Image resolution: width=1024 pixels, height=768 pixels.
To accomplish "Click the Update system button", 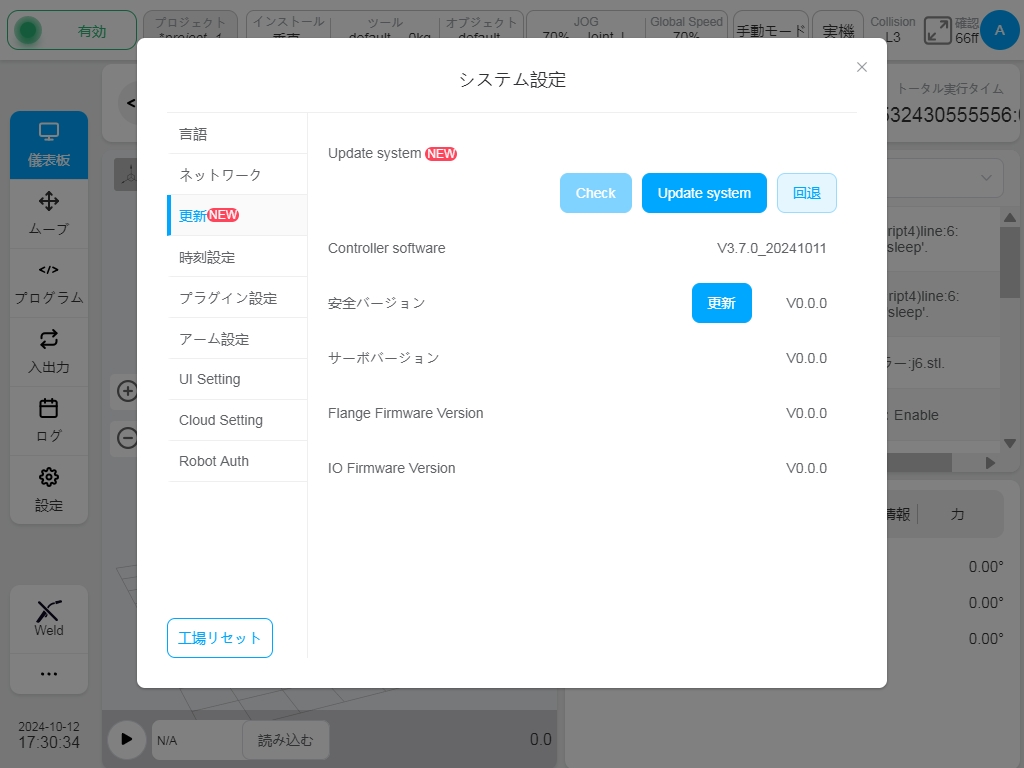I will (704, 193).
